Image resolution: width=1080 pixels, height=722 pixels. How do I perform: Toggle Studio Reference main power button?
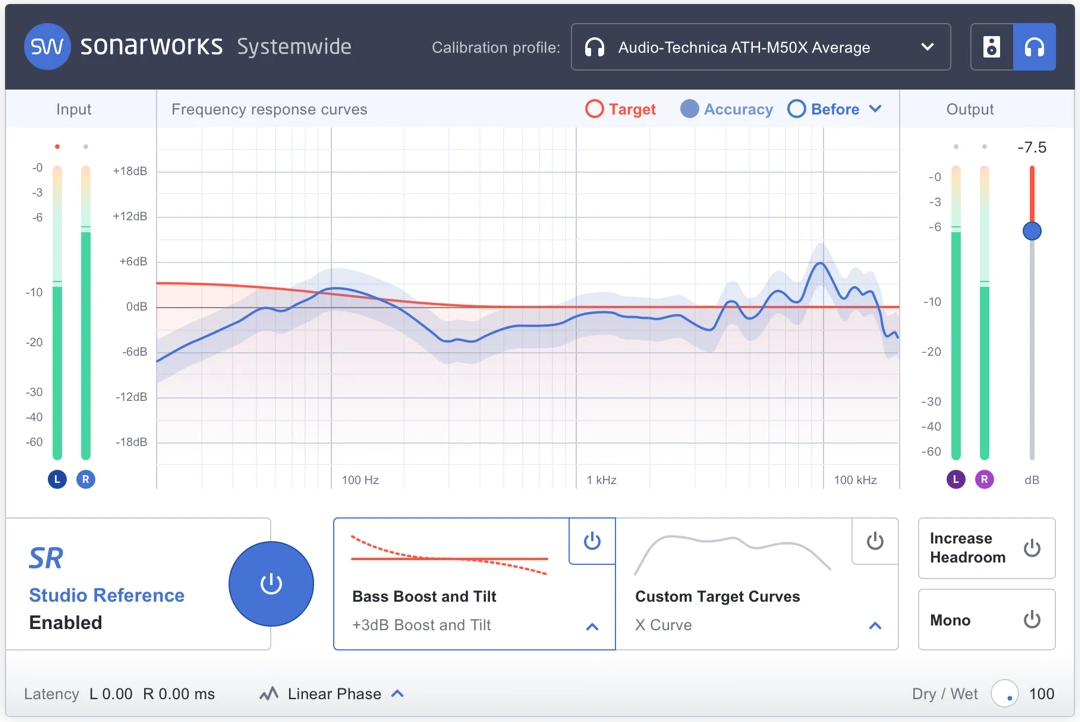coord(271,584)
